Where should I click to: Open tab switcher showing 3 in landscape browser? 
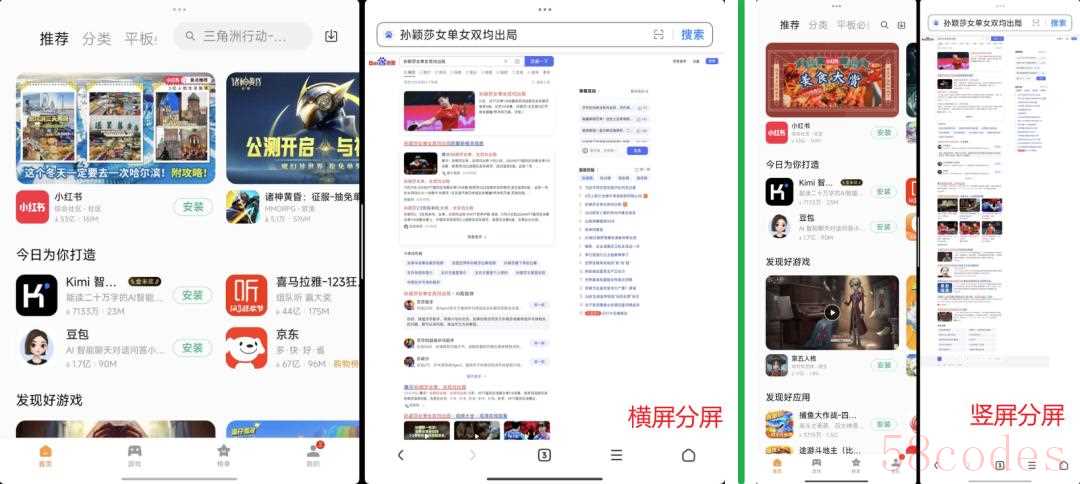coord(544,455)
